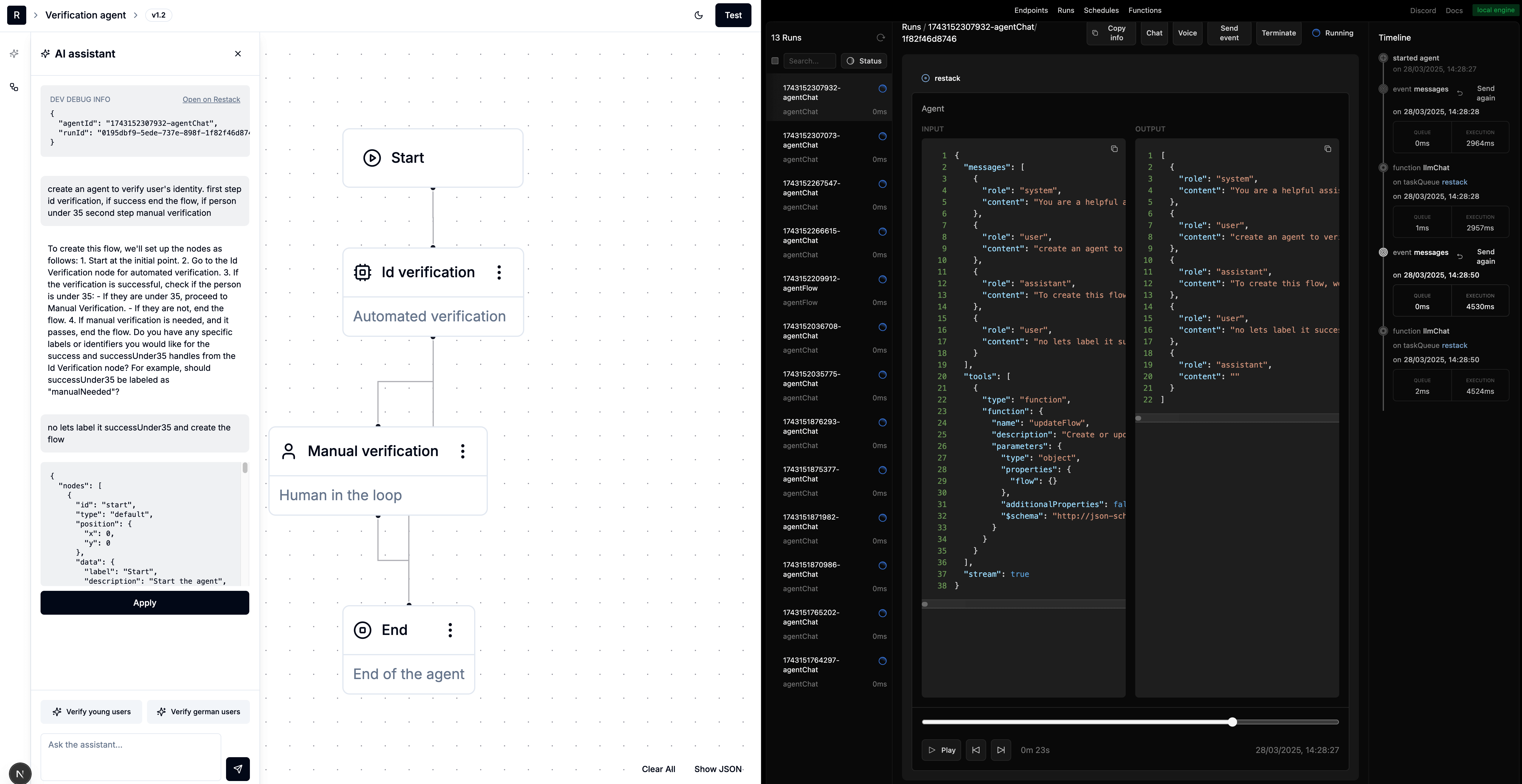This screenshot has width=1522, height=784.
Task: Open the Id verification node options menu
Action: click(499, 272)
